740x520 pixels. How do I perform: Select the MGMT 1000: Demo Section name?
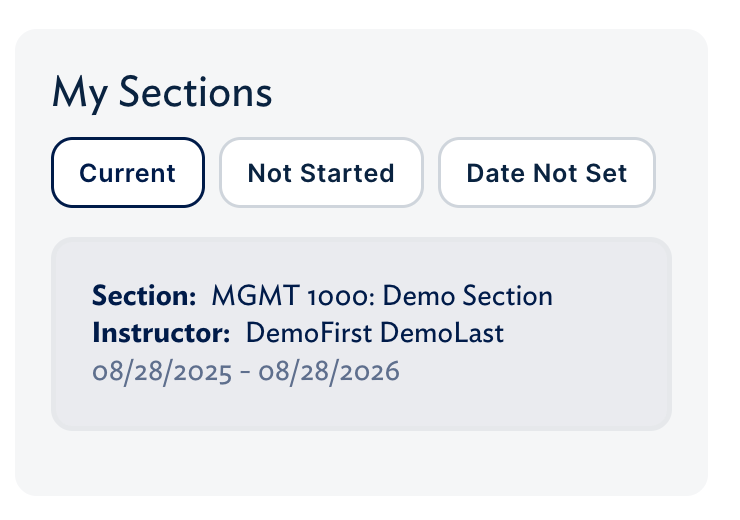(x=382, y=296)
